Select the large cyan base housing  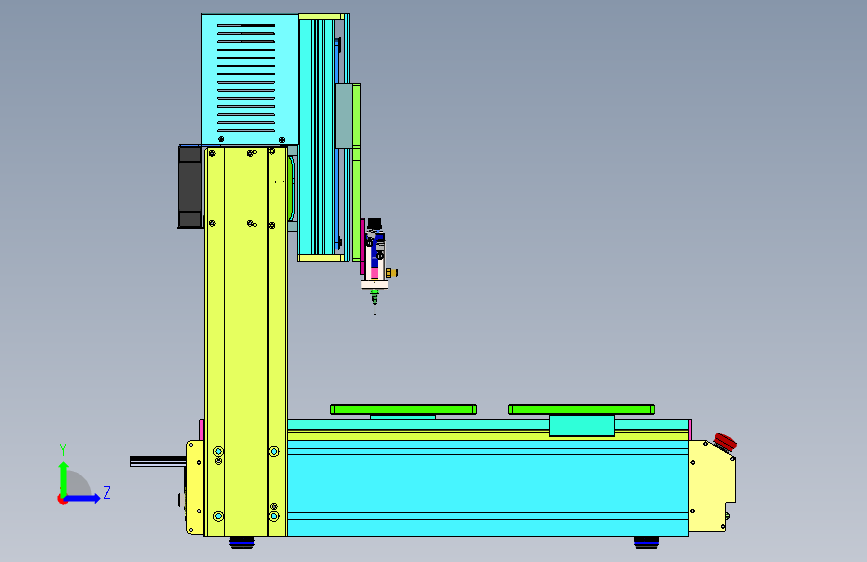[x=488, y=488]
